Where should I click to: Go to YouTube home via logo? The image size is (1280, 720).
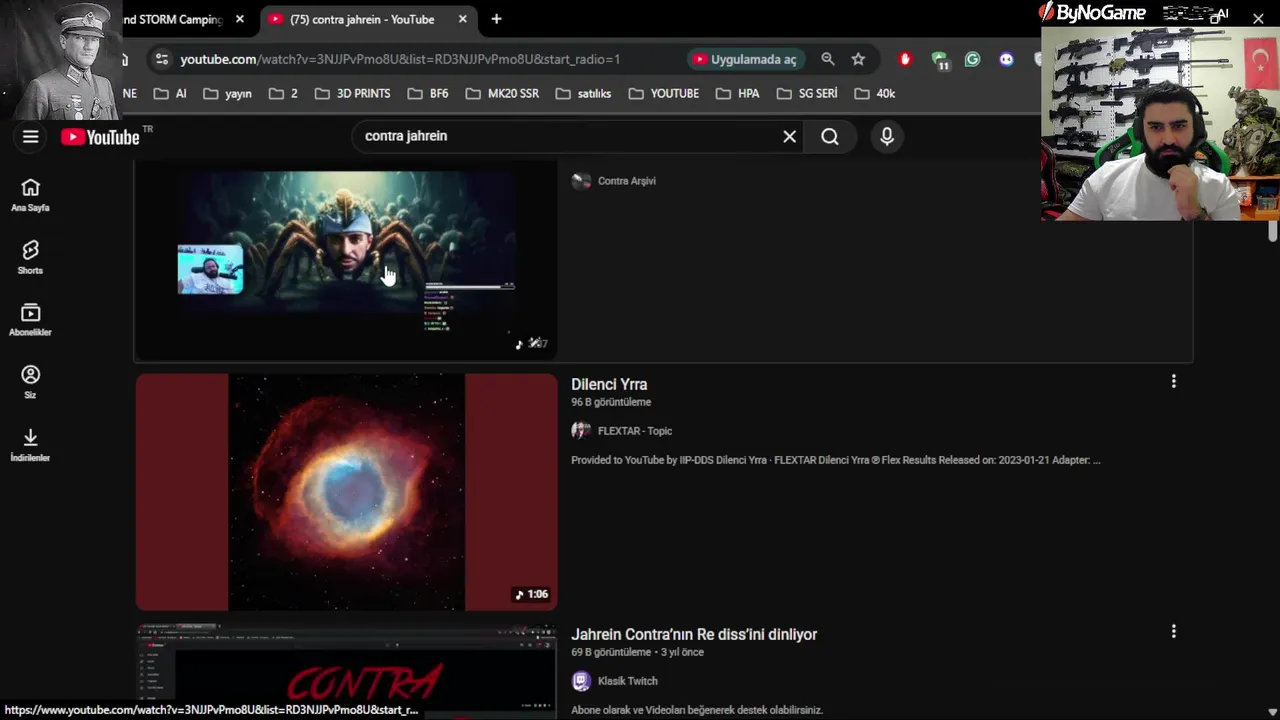(x=100, y=137)
